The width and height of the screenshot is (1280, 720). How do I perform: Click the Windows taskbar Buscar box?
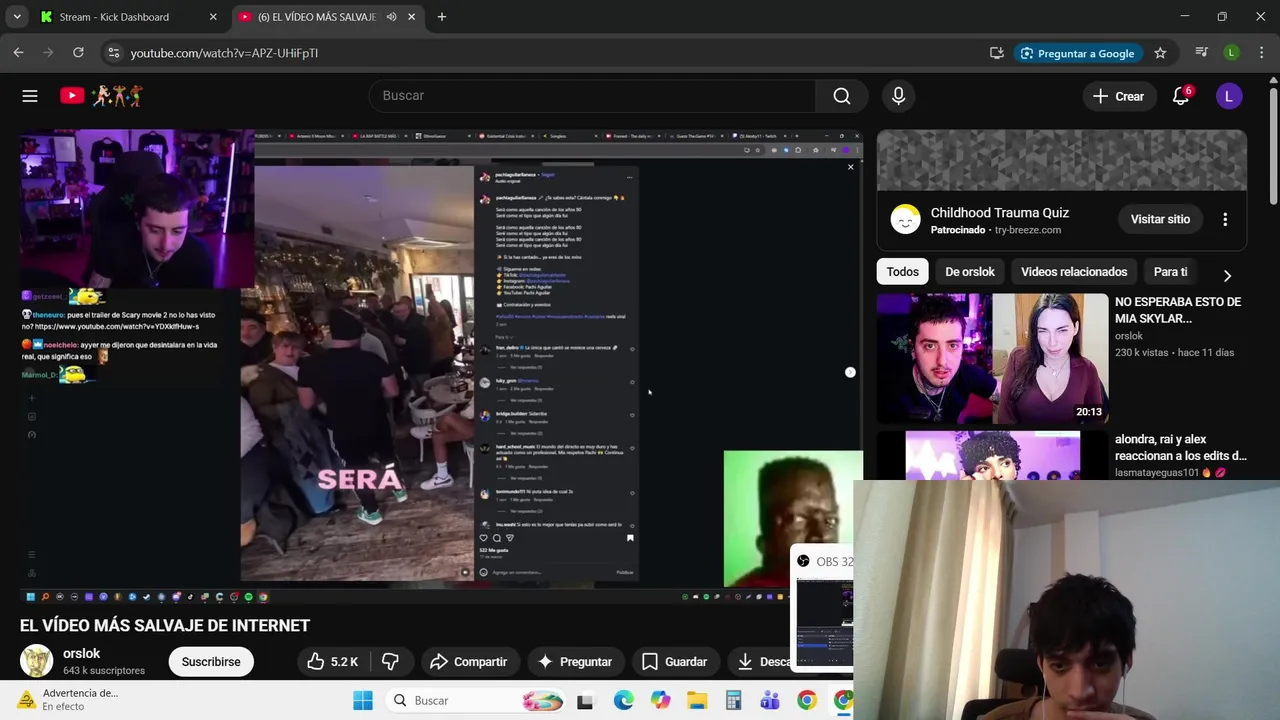point(475,701)
